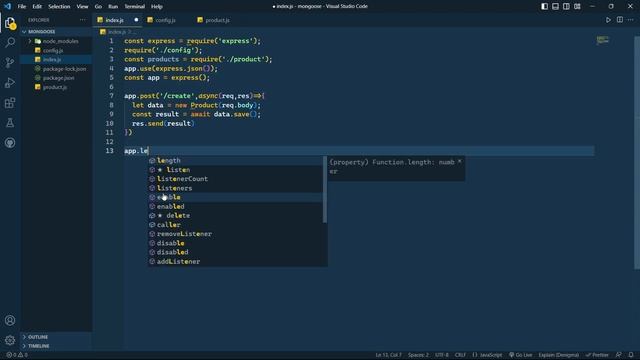
Task: Open errors and warnings status indicator
Action: (17, 355)
